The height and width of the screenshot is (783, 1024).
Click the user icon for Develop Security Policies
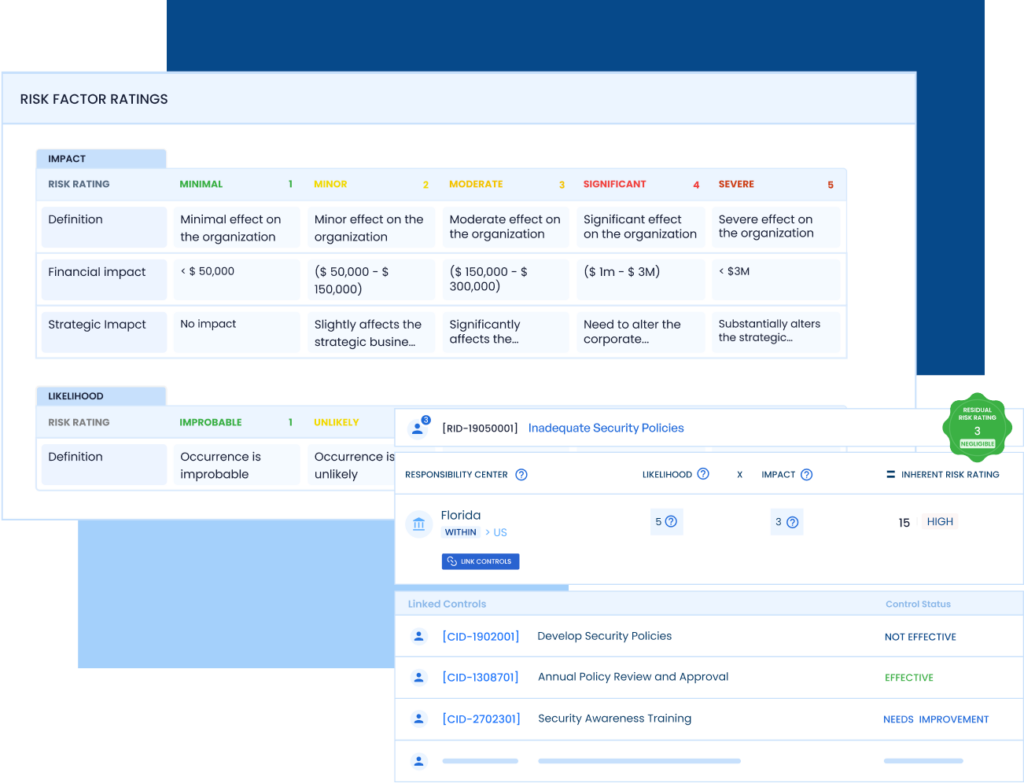coord(419,636)
